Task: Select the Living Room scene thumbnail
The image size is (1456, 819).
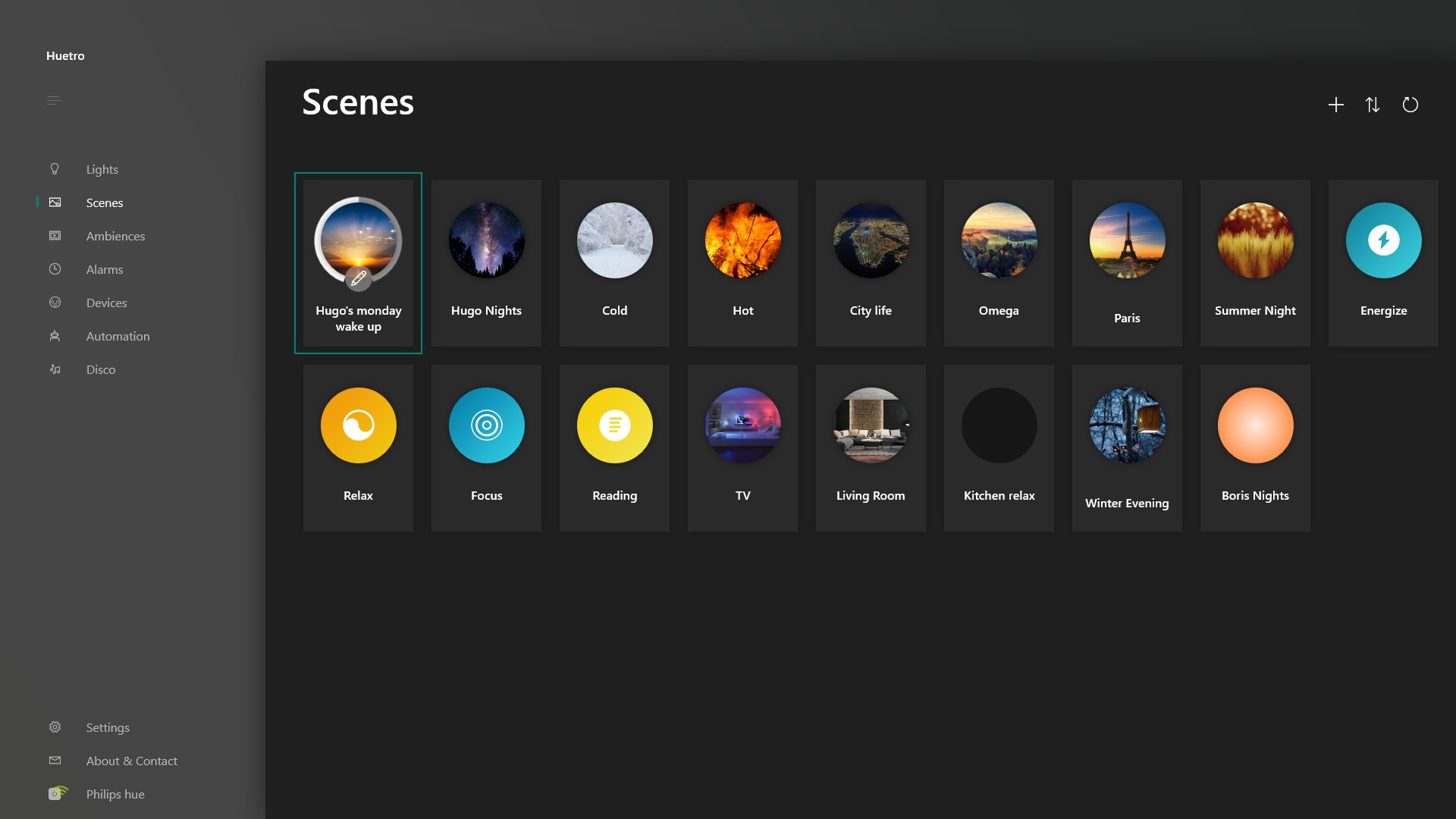Action: (x=871, y=425)
